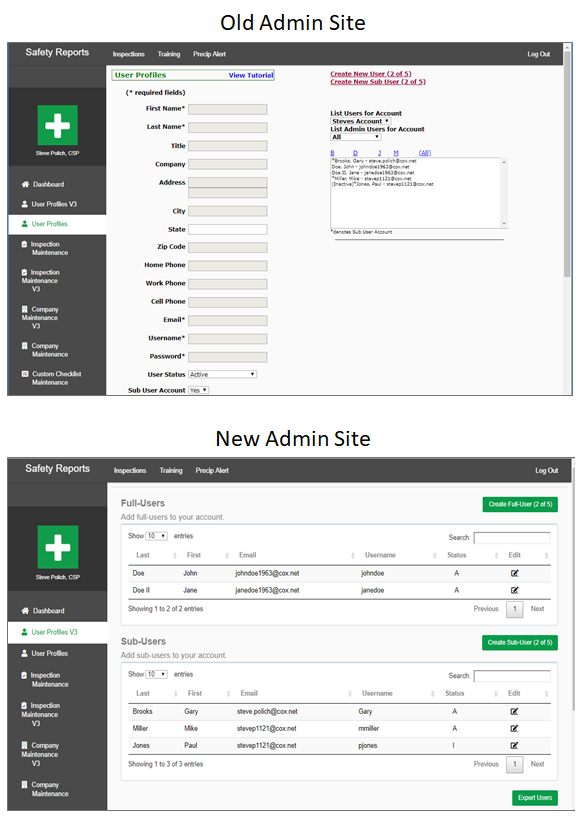Viewport: 580px width, 823px height.
Task: Focus the Sub-Users Search field
Action: (512, 676)
